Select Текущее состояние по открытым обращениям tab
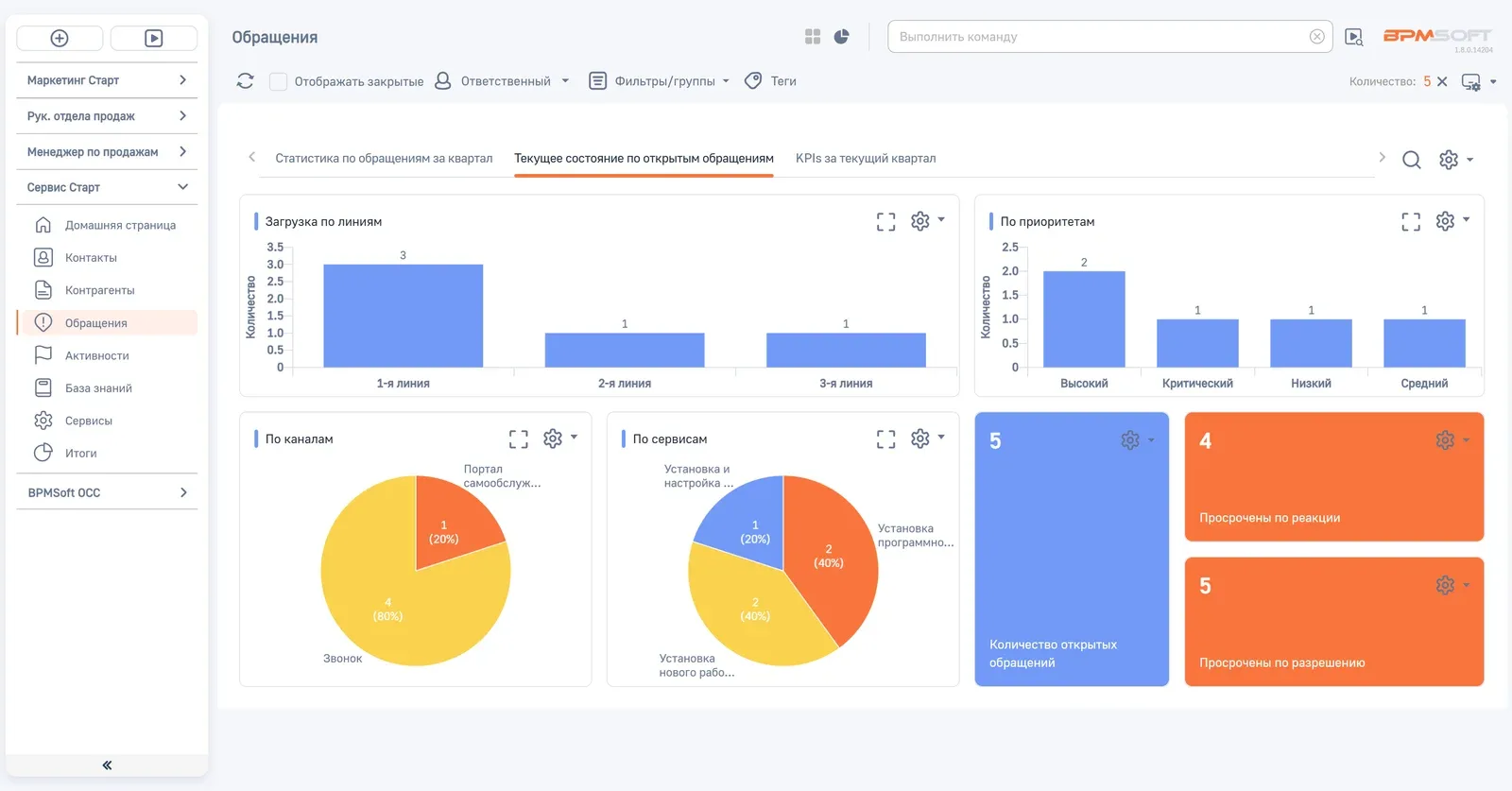The width and height of the screenshot is (1512, 791). tap(644, 159)
